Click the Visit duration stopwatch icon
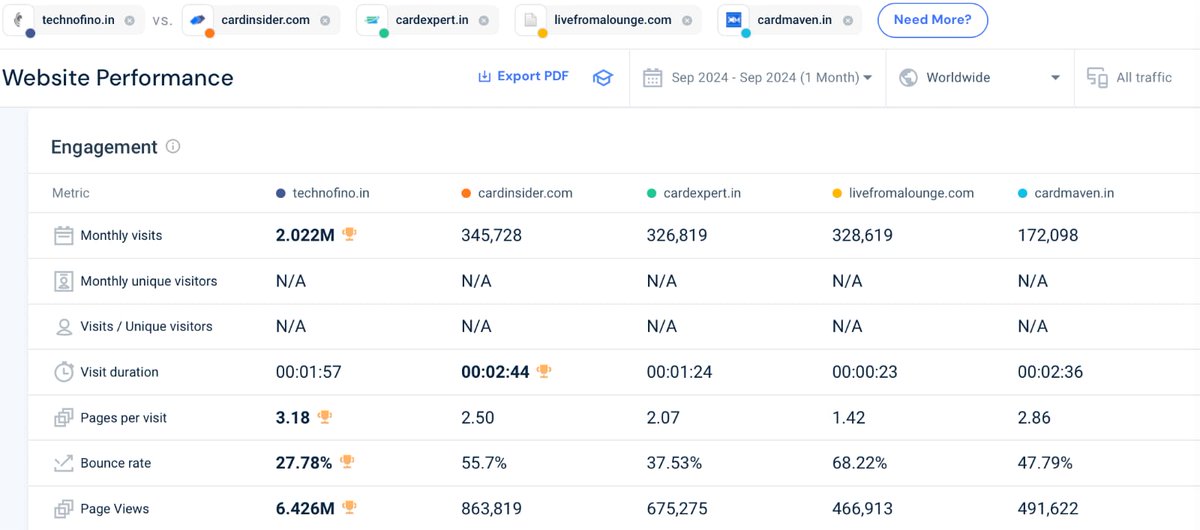Viewport: 1200px width, 530px height. coord(64,372)
